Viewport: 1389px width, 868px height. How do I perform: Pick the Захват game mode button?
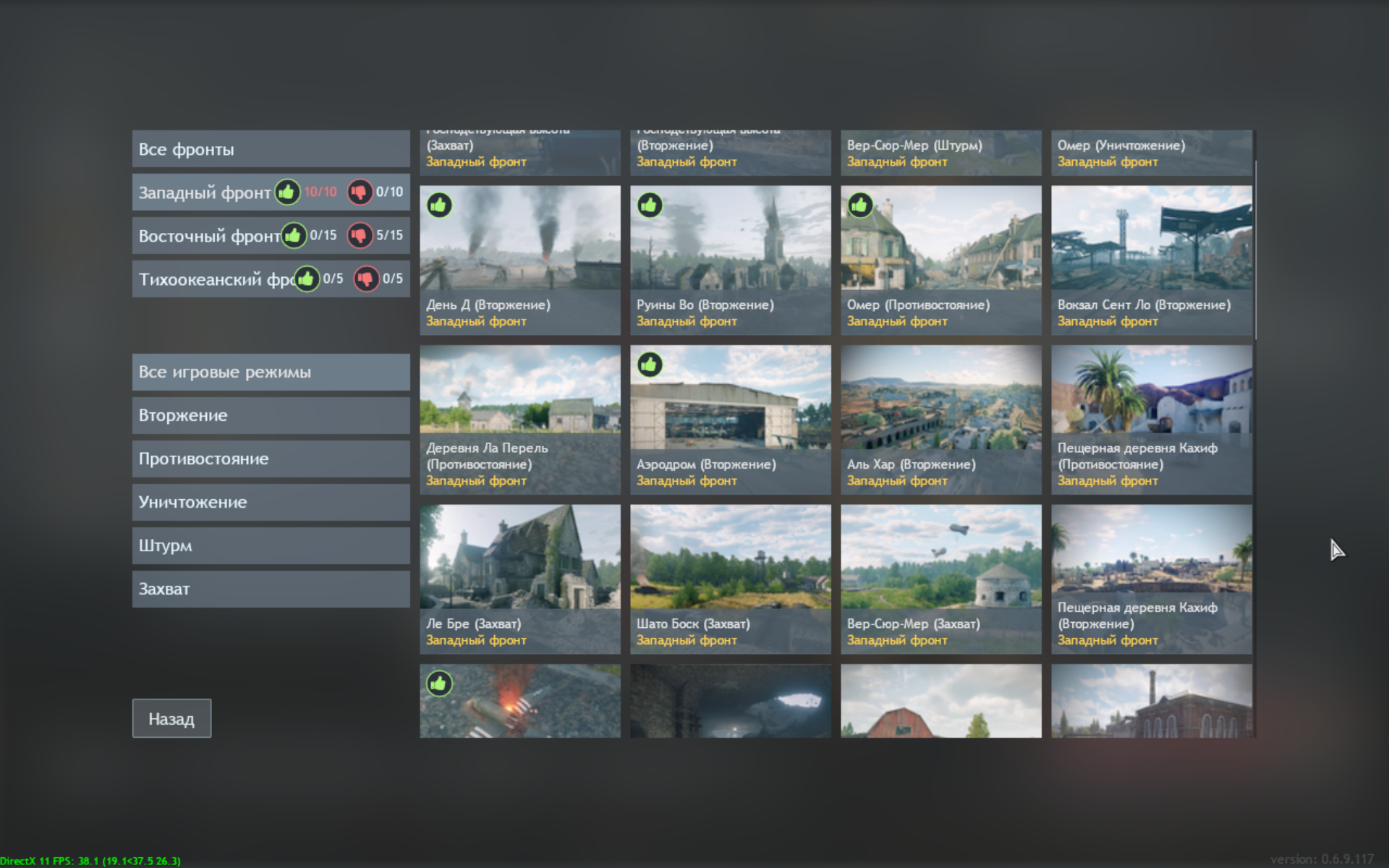click(x=271, y=589)
